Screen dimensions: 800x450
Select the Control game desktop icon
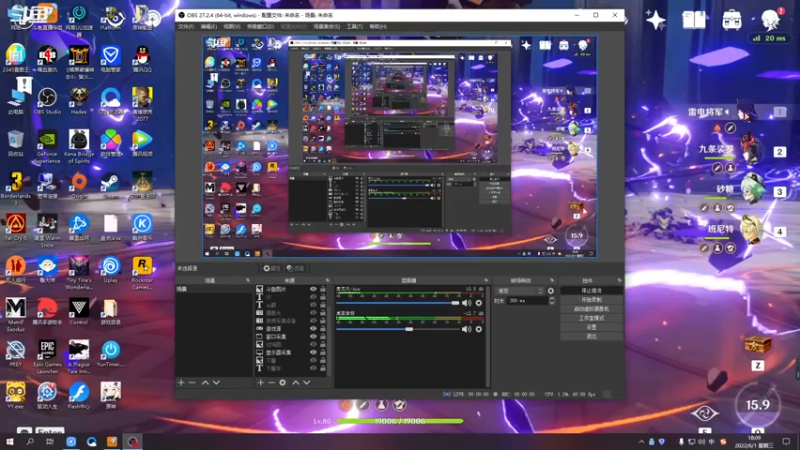79,312
